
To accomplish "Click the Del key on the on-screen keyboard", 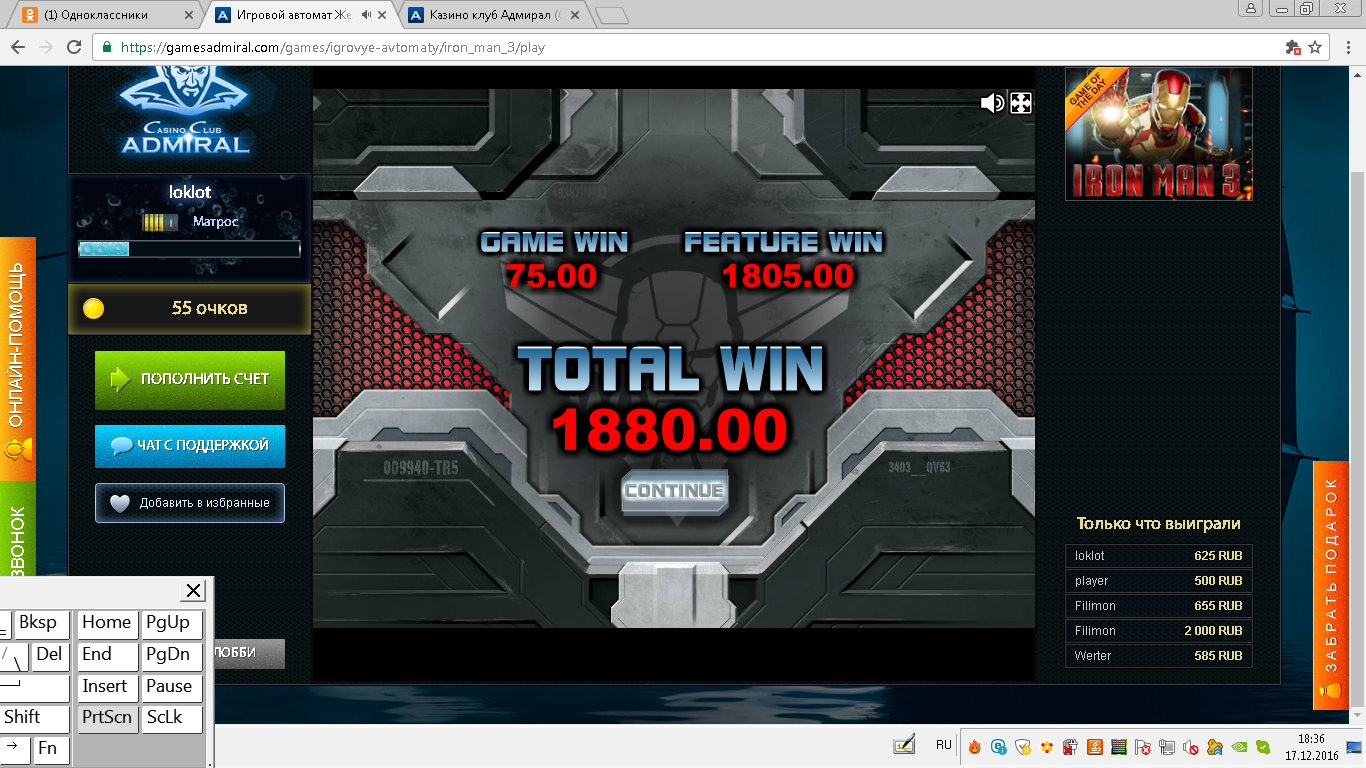I will [x=50, y=656].
